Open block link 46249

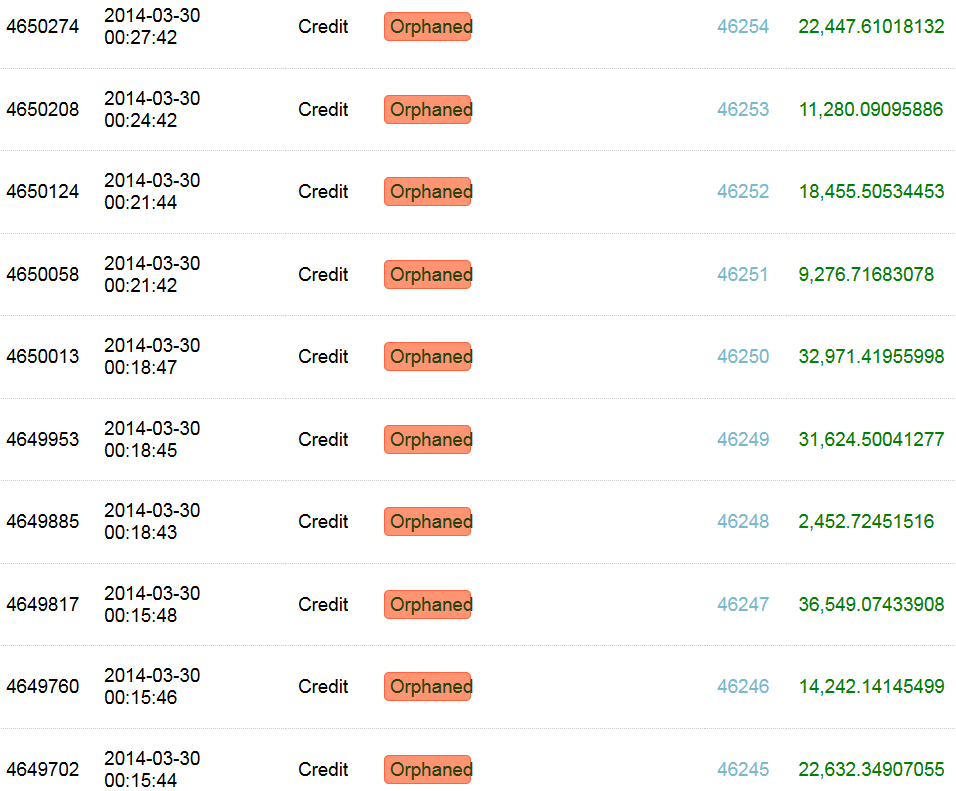[x=743, y=440]
